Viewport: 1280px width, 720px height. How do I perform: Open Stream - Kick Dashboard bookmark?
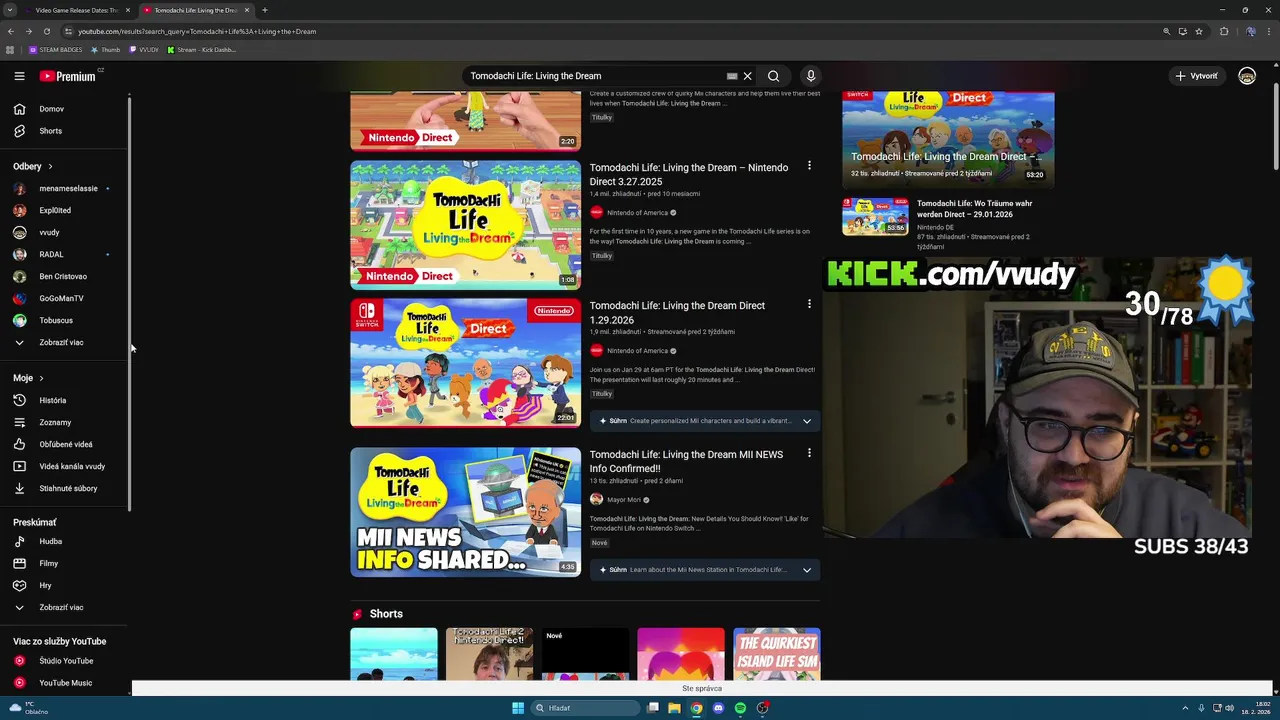tap(201, 49)
